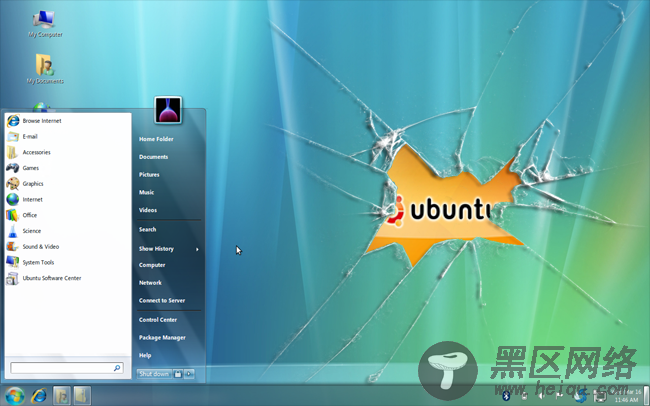Screen dimensions: 650x406
Task: Open the My Documents desktop icon
Action: (x=45, y=69)
